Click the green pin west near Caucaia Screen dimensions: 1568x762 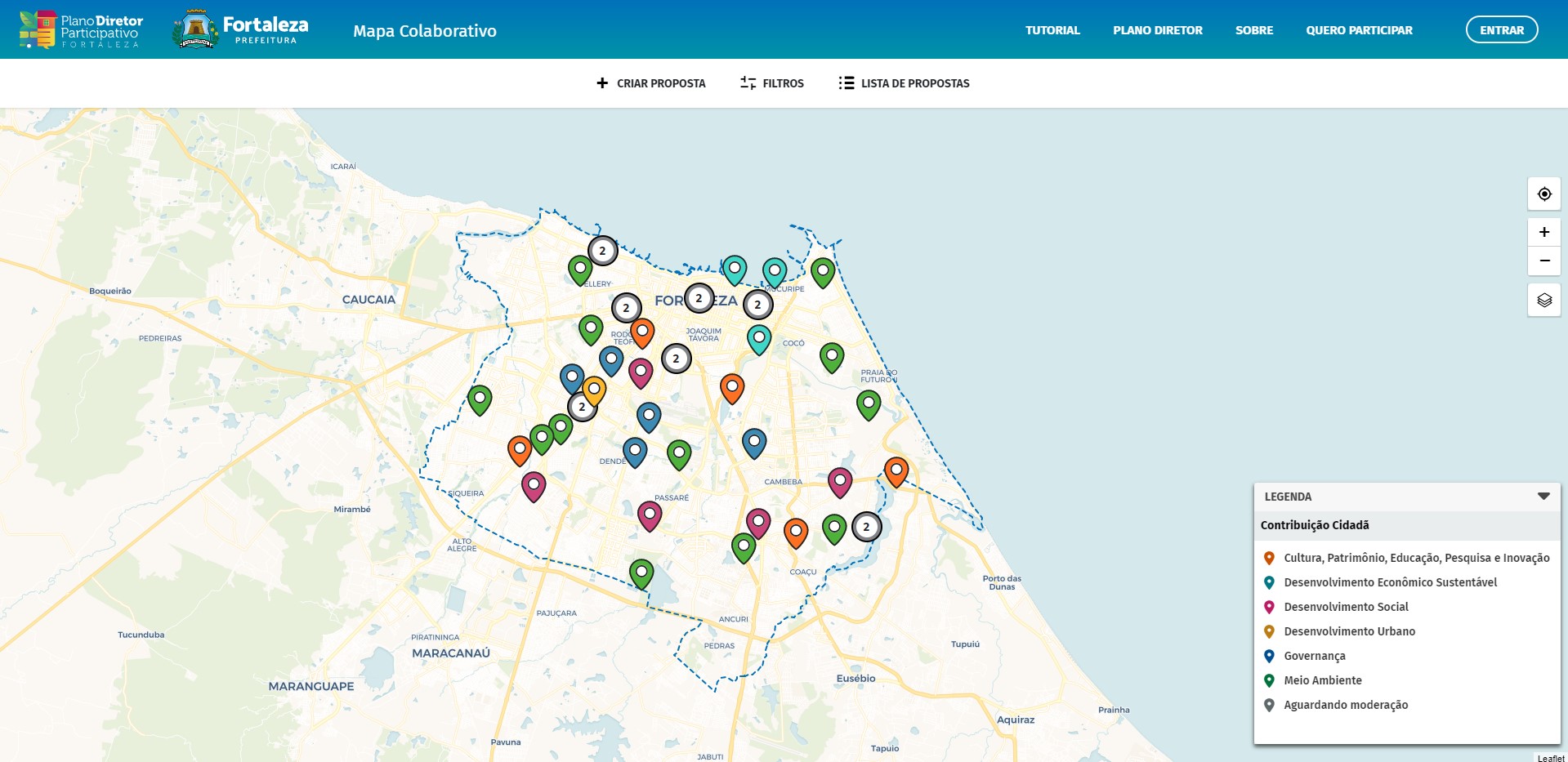[480, 399]
